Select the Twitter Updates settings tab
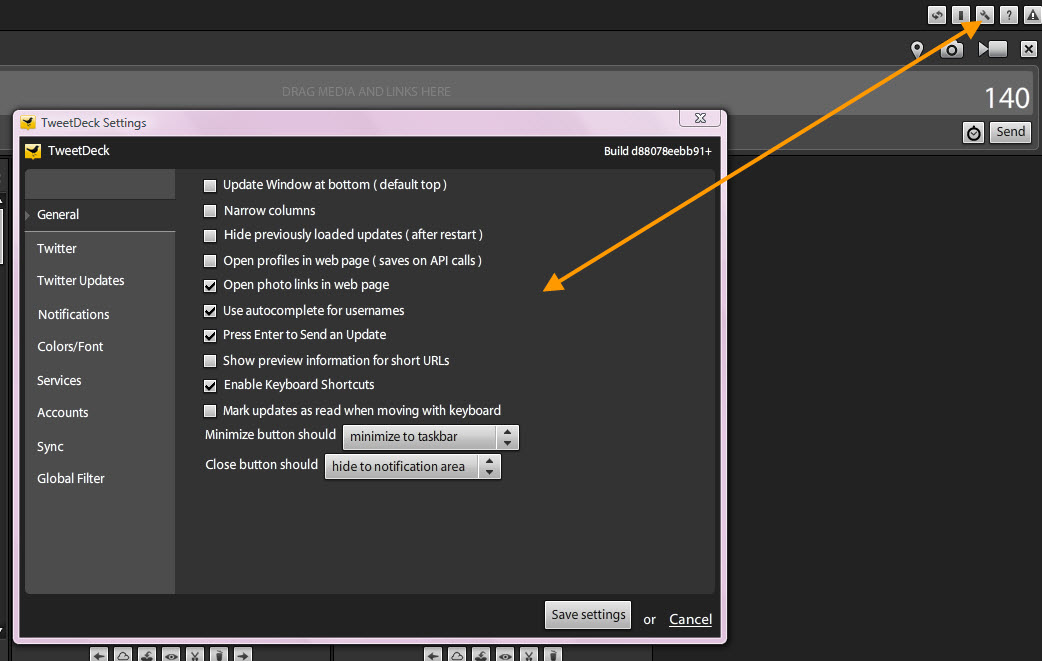The height and width of the screenshot is (661, 1042). pyautogui.click(x=81, y=281)
